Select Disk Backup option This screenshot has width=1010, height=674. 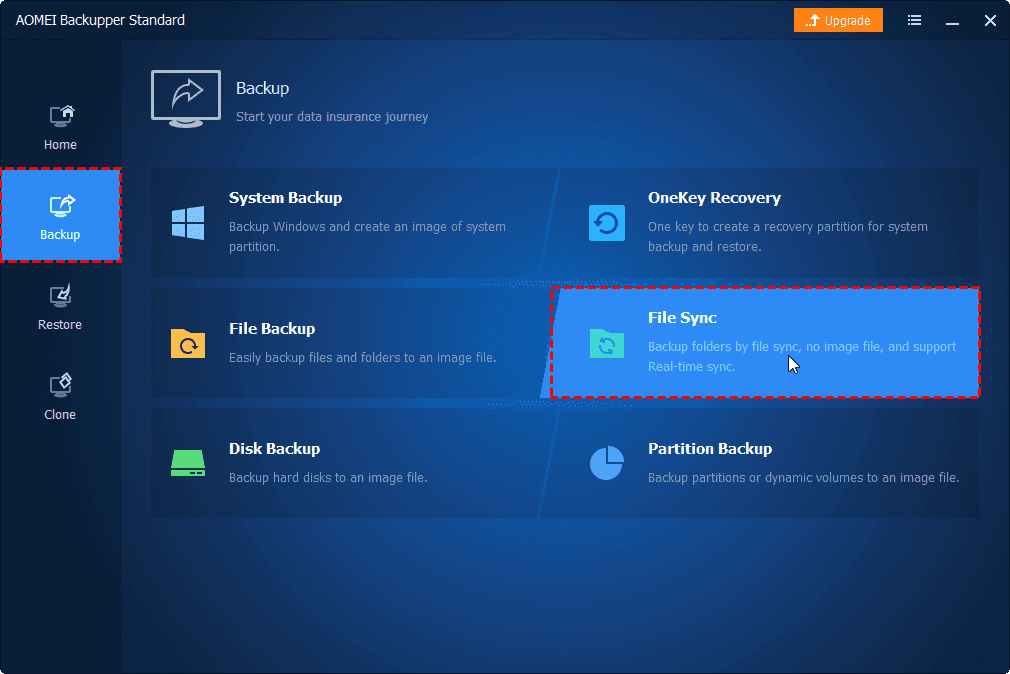coord(349,463)
